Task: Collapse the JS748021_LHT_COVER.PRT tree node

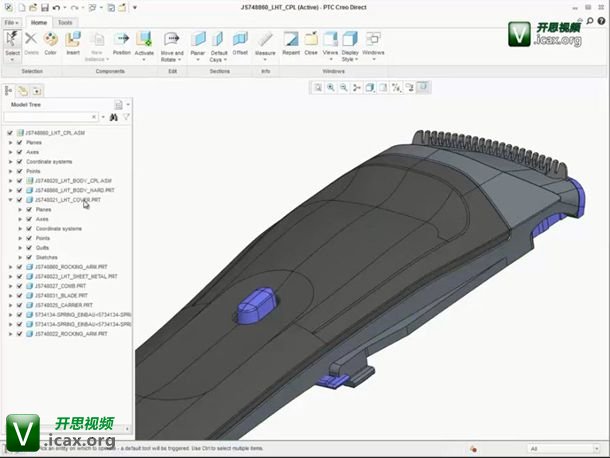Action: [10, 200]
